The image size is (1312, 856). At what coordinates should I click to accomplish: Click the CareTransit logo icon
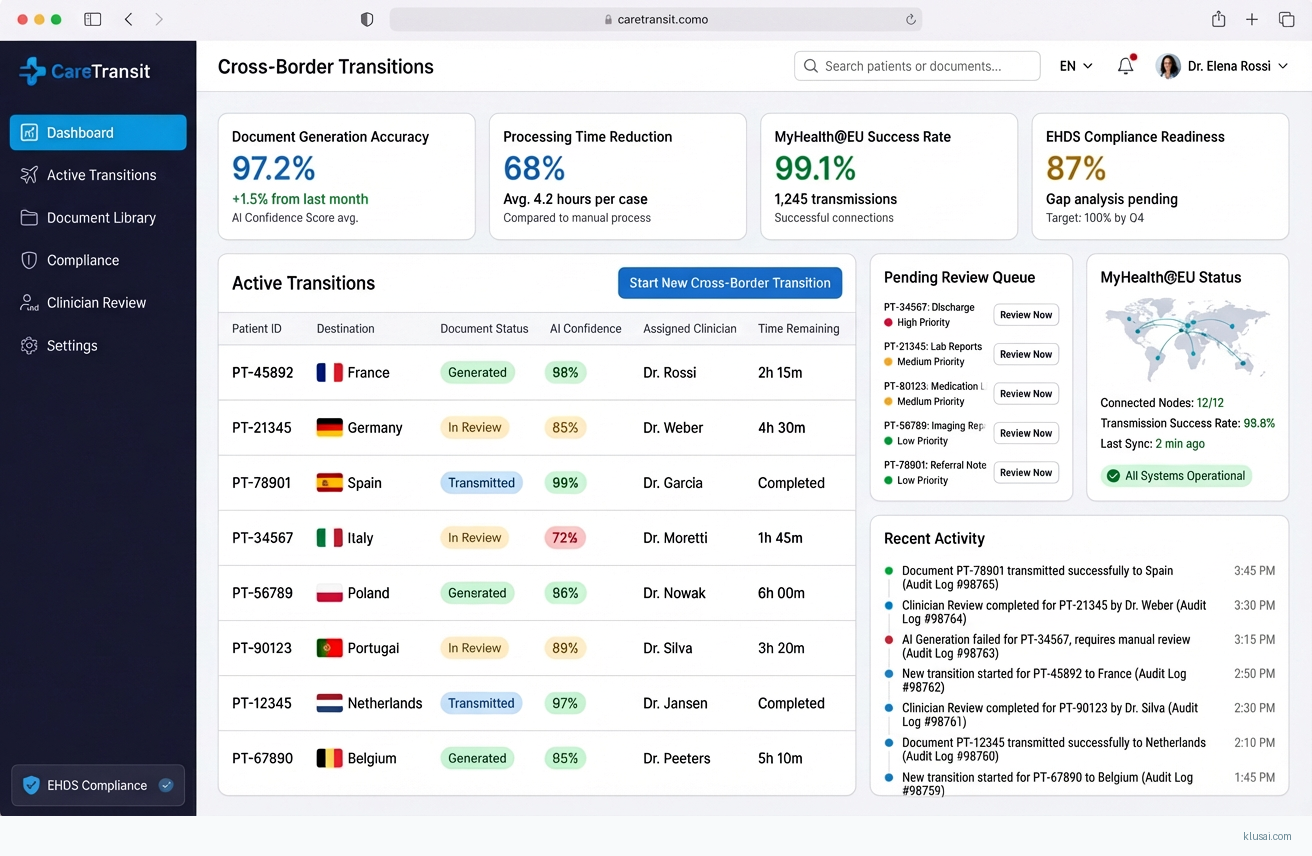pyautogui.click(x=32, y=71)
